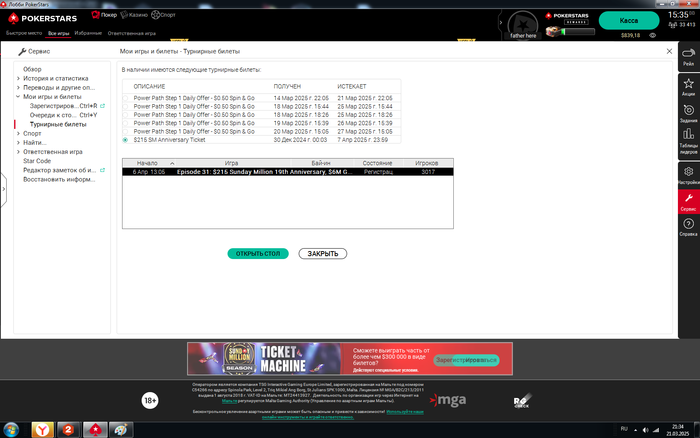Switch to Казино section
This screenshot has height=438, width=700.
134,15
